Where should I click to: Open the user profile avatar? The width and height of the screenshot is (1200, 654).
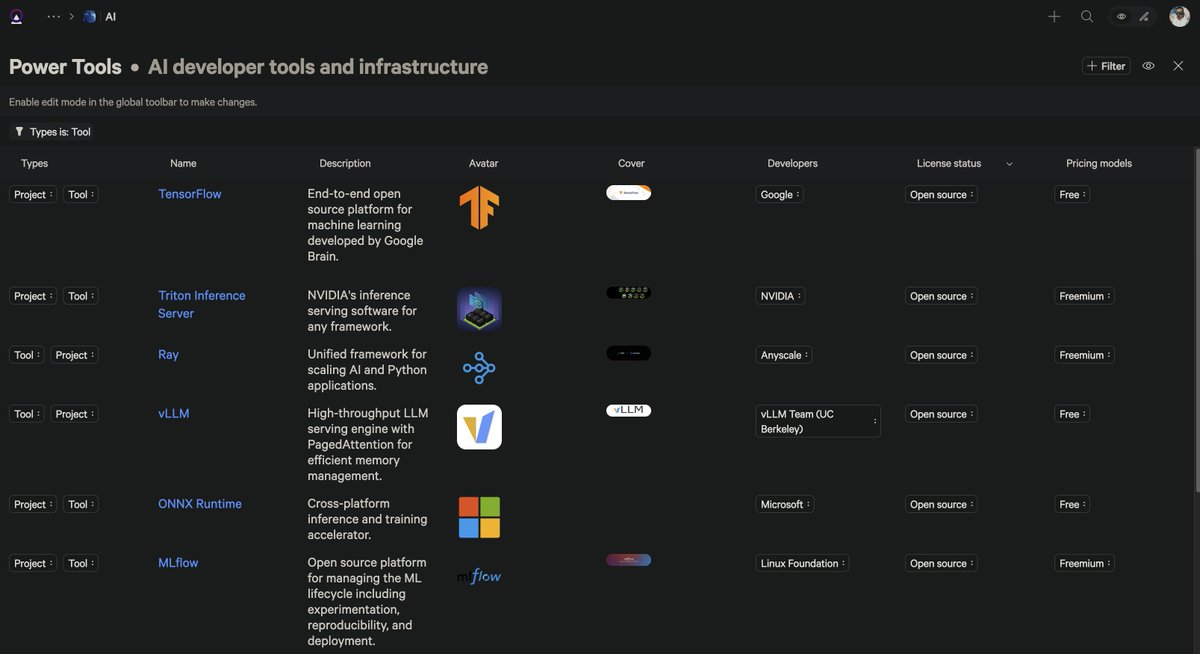point(1179,17)
